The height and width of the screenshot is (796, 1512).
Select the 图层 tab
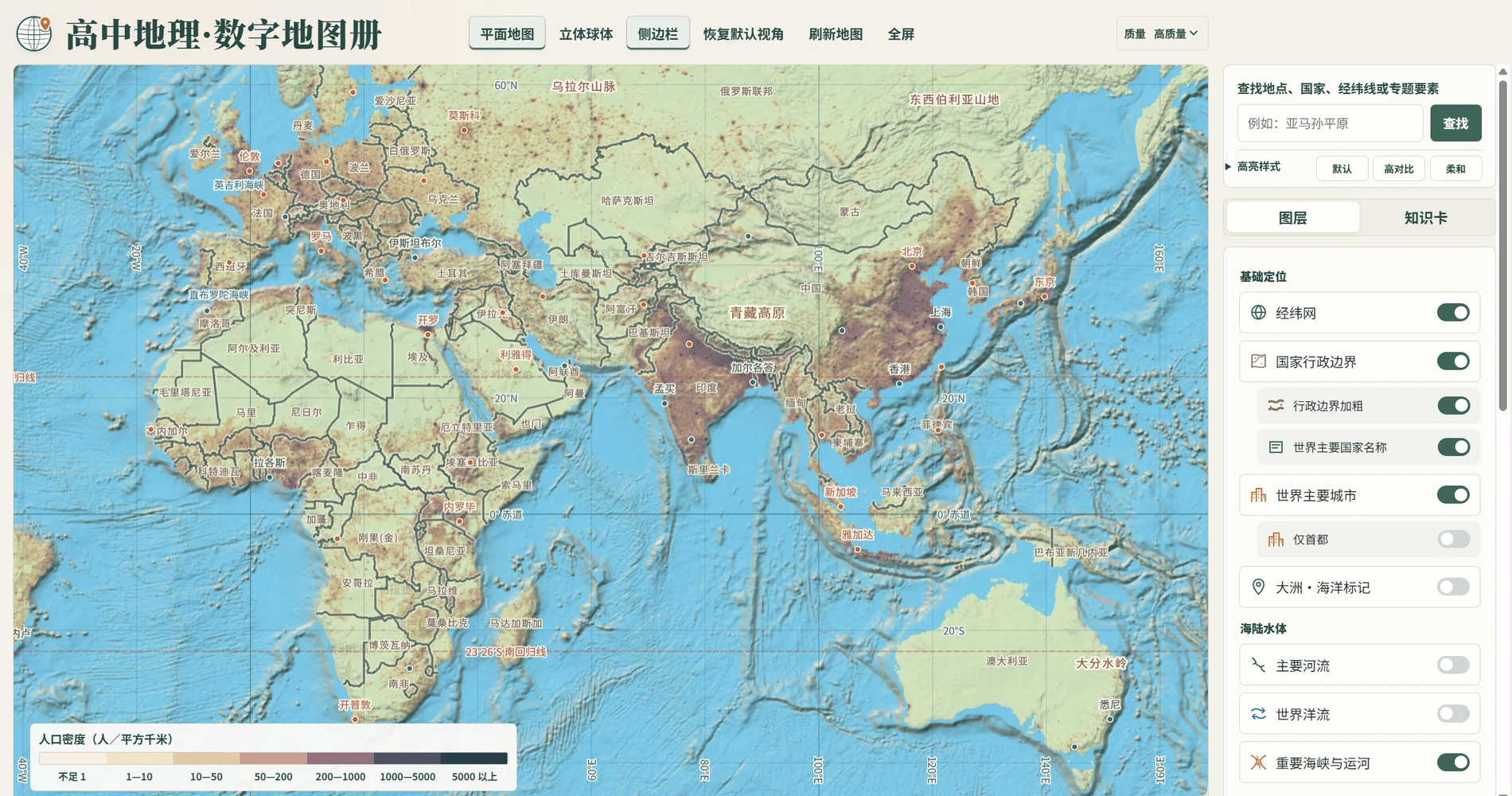[x=1292, y=217]
